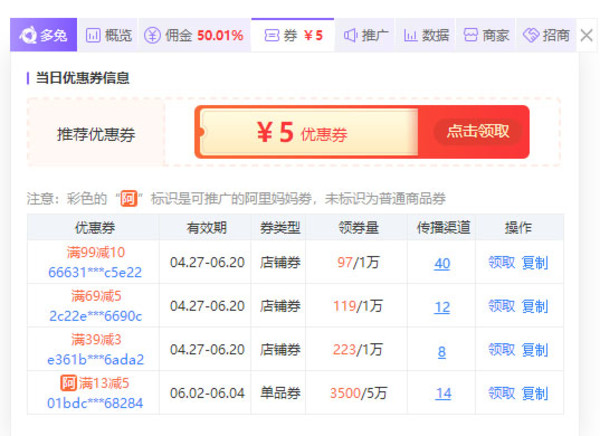Click 领取 for the 满99减10 coupon

[x=501, y=263]
